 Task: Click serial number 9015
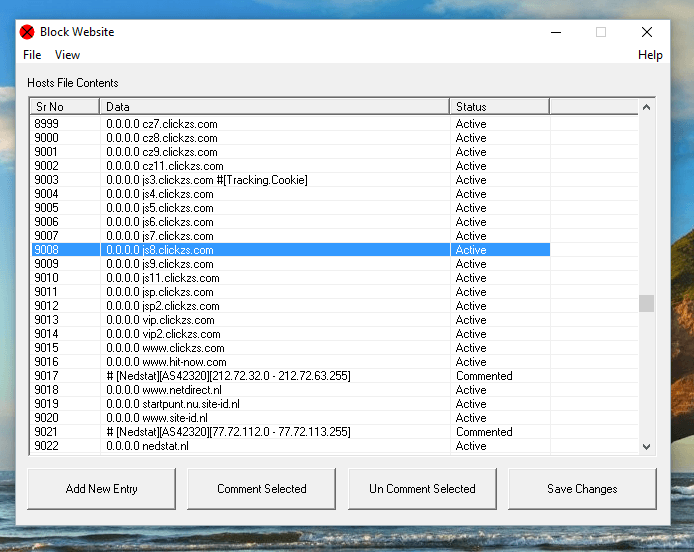(x=46, y=348)
